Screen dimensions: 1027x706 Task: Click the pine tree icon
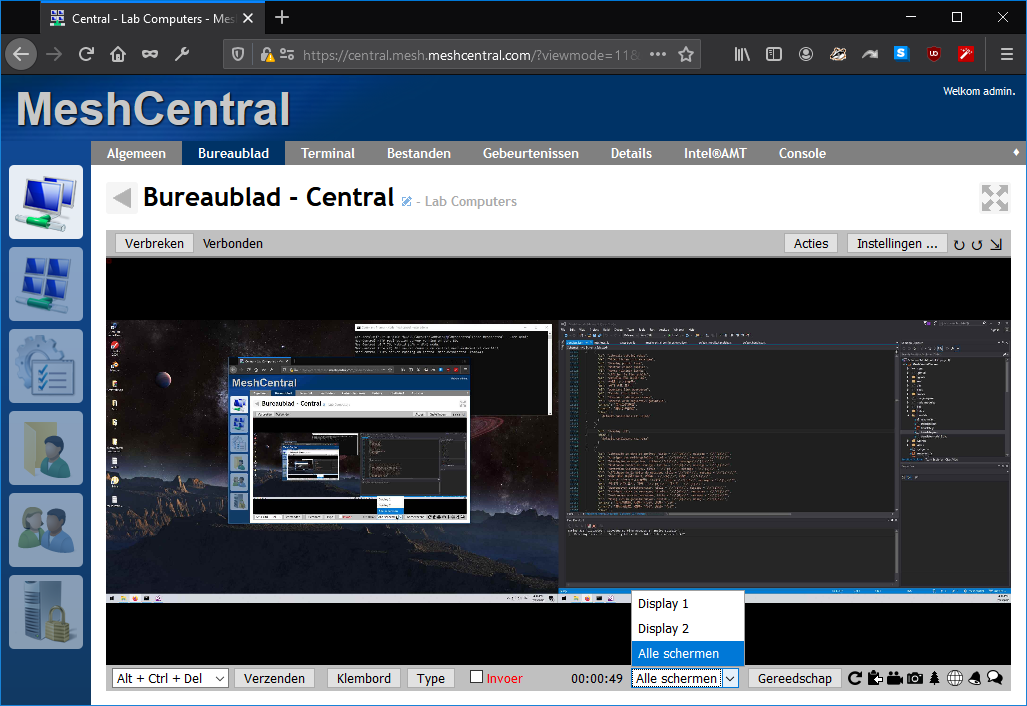click(935, 678)
